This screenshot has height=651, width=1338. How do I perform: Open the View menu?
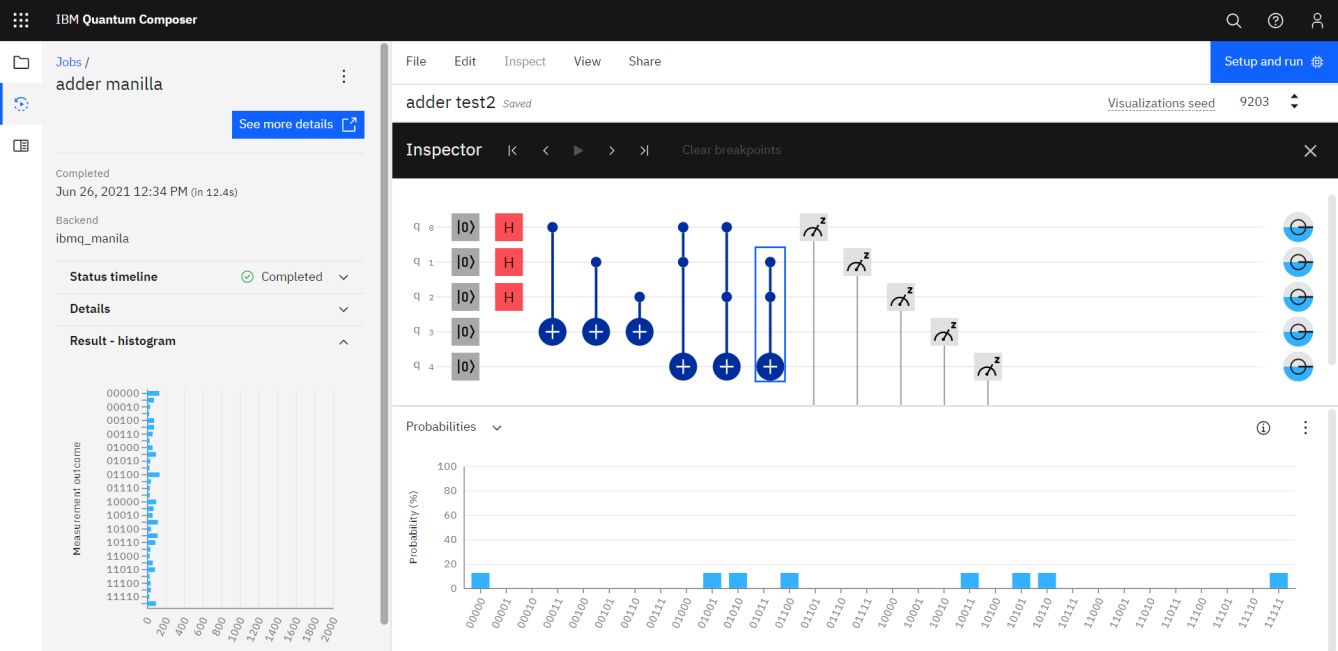click(x=587, y=61)
